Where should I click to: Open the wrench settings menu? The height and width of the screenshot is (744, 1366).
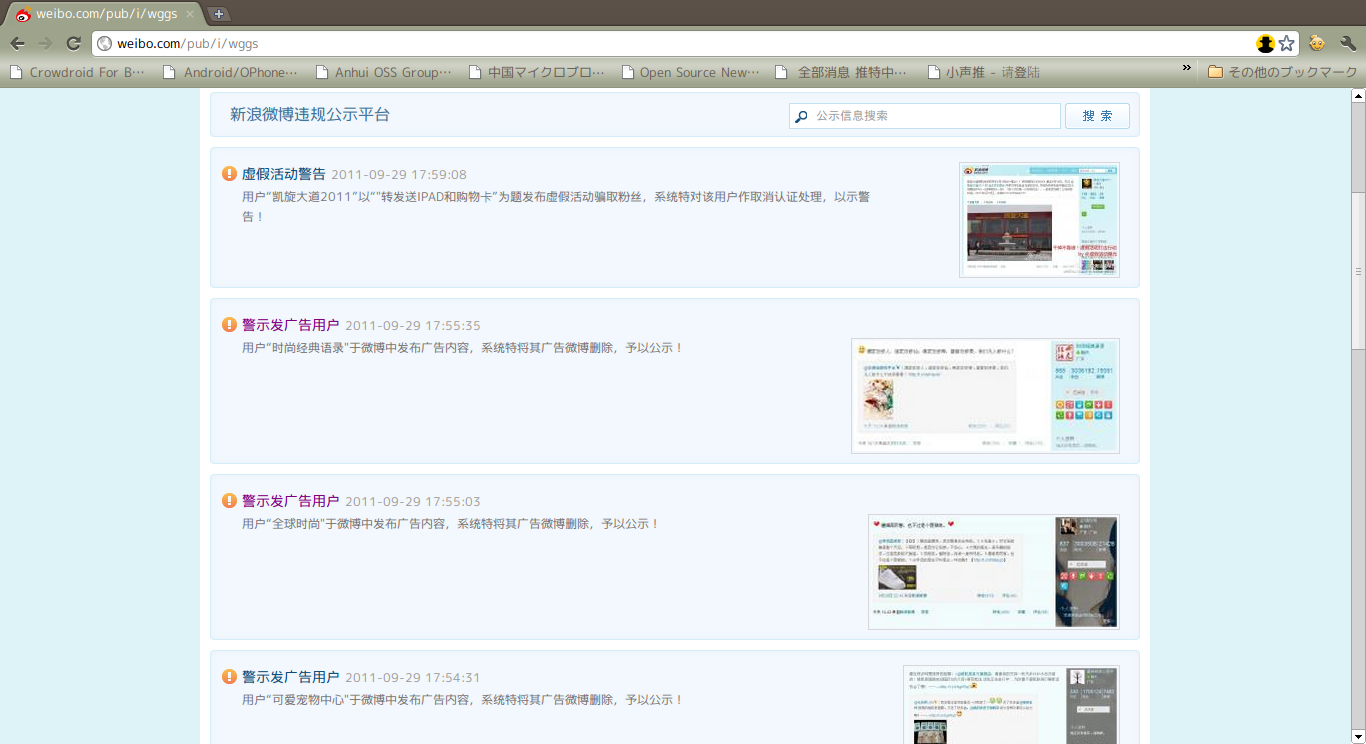pos(1348,43)
